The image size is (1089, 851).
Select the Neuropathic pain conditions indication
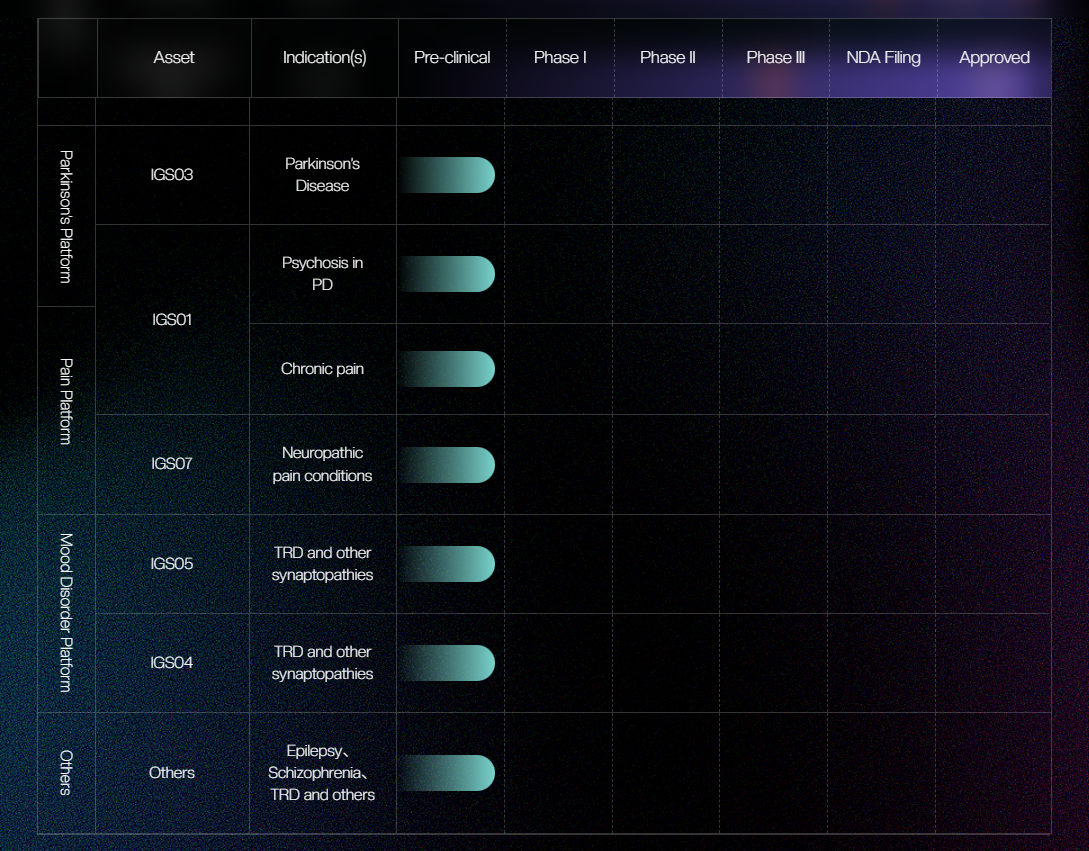[x=322, y=465]
